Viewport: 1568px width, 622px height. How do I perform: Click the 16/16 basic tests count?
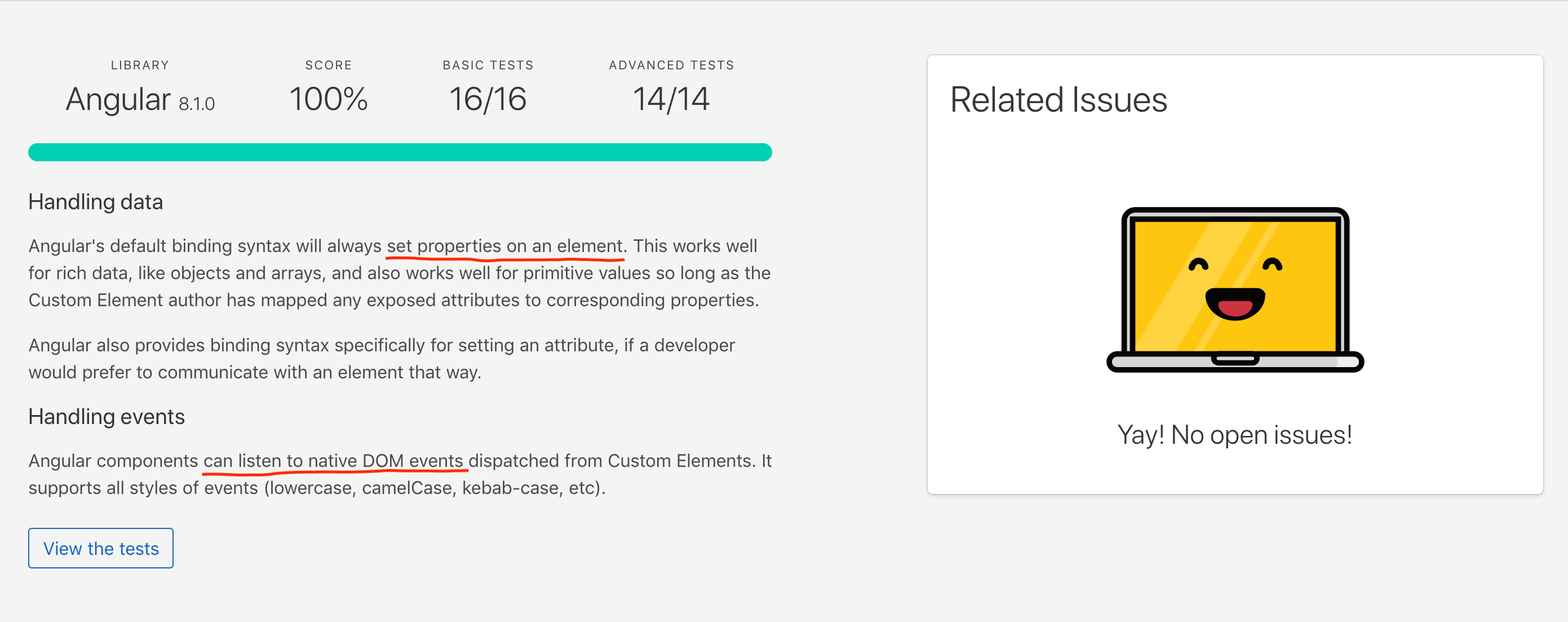[x=488, y=99]
